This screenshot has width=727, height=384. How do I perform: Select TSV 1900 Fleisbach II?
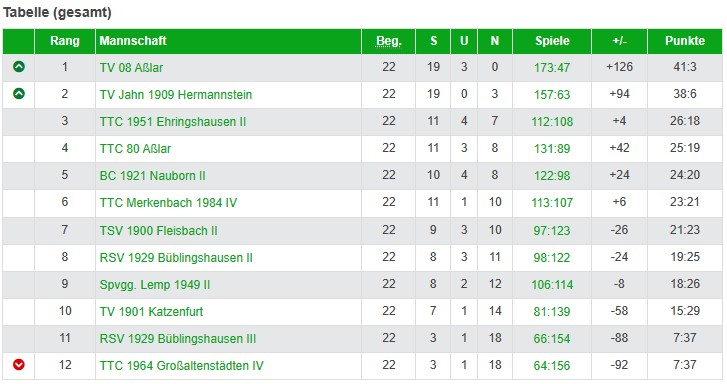click(158, 230)
